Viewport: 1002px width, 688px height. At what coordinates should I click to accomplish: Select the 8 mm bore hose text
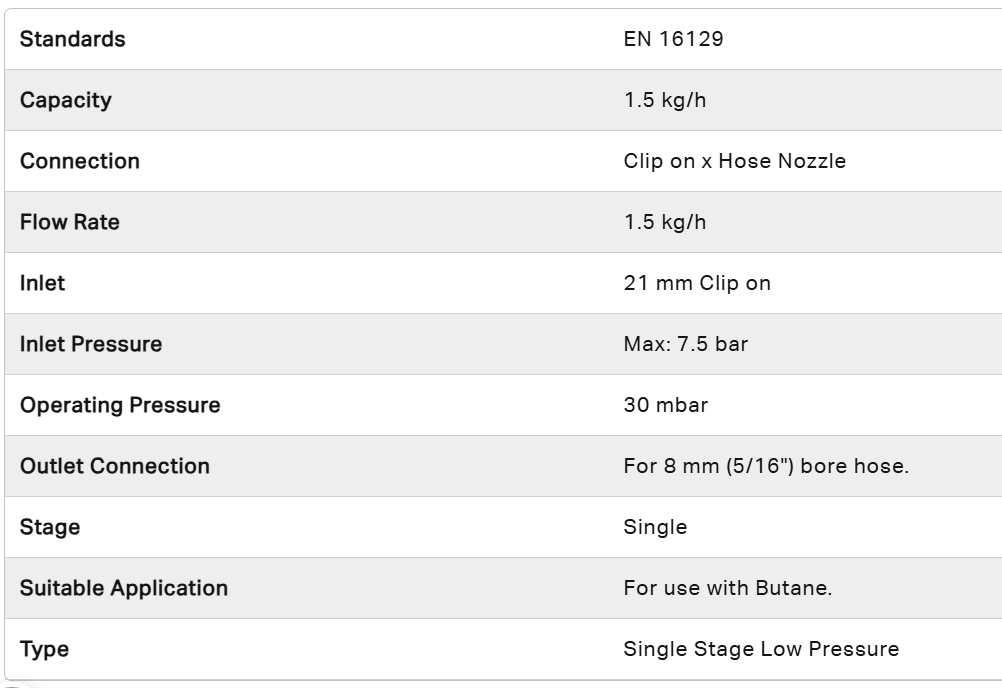tap(766, 466)
